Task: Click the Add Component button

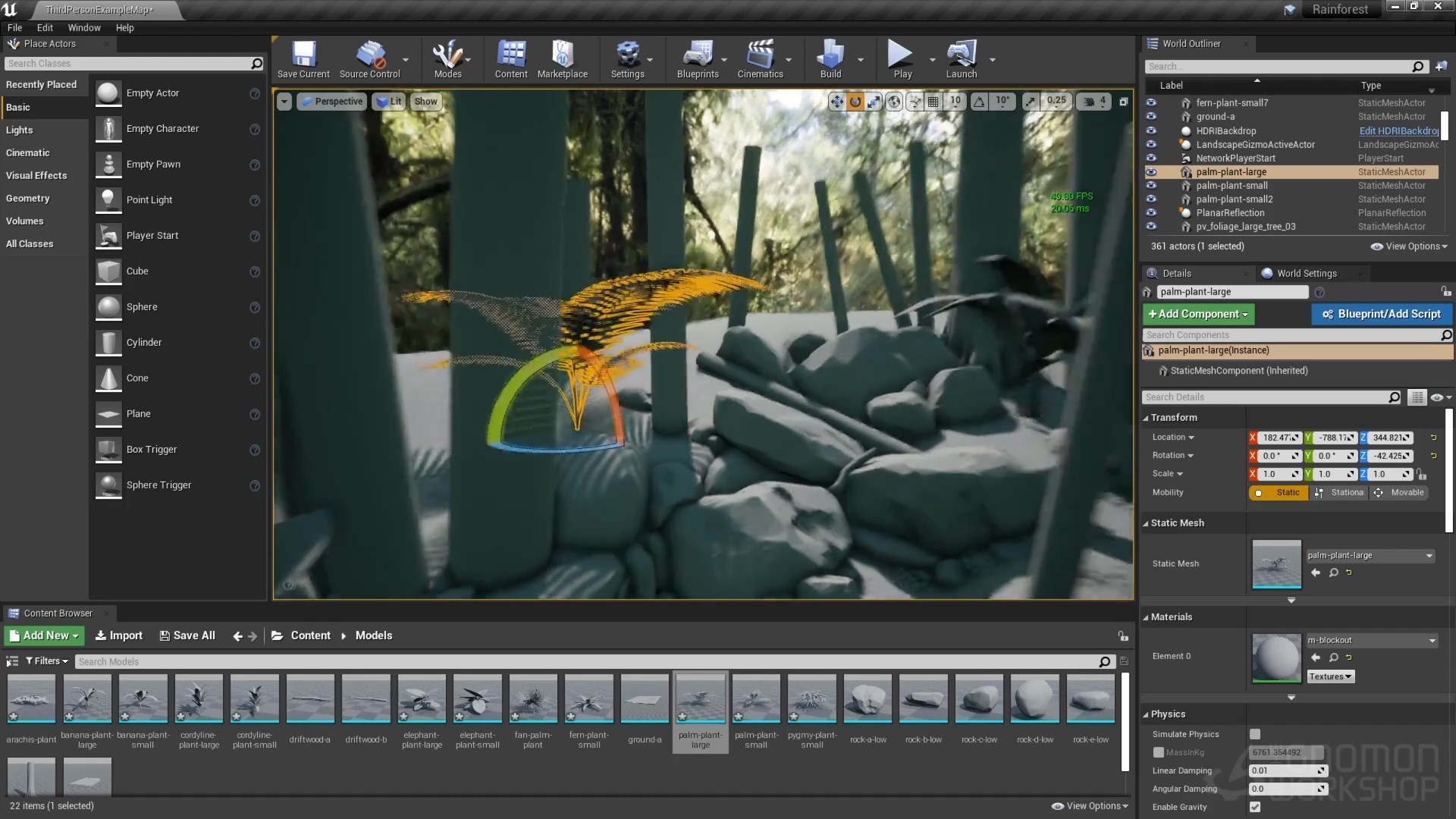Action: pyautogui.click(x=1198, y=314)
